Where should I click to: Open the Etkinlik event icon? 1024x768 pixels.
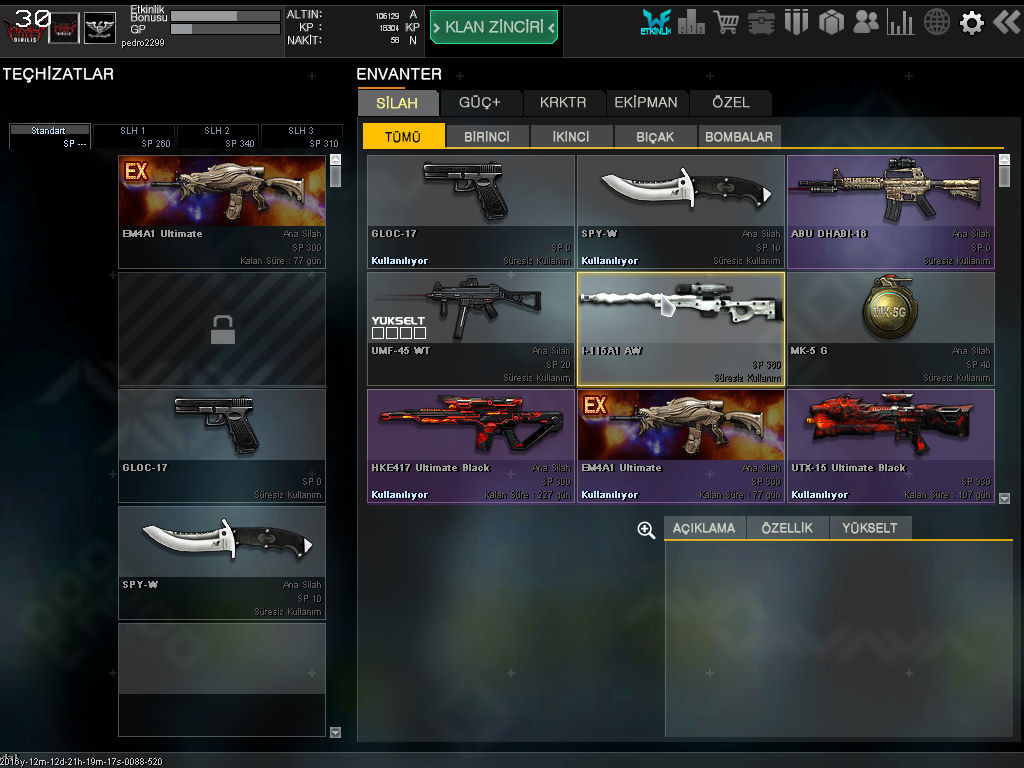point(656,23)
